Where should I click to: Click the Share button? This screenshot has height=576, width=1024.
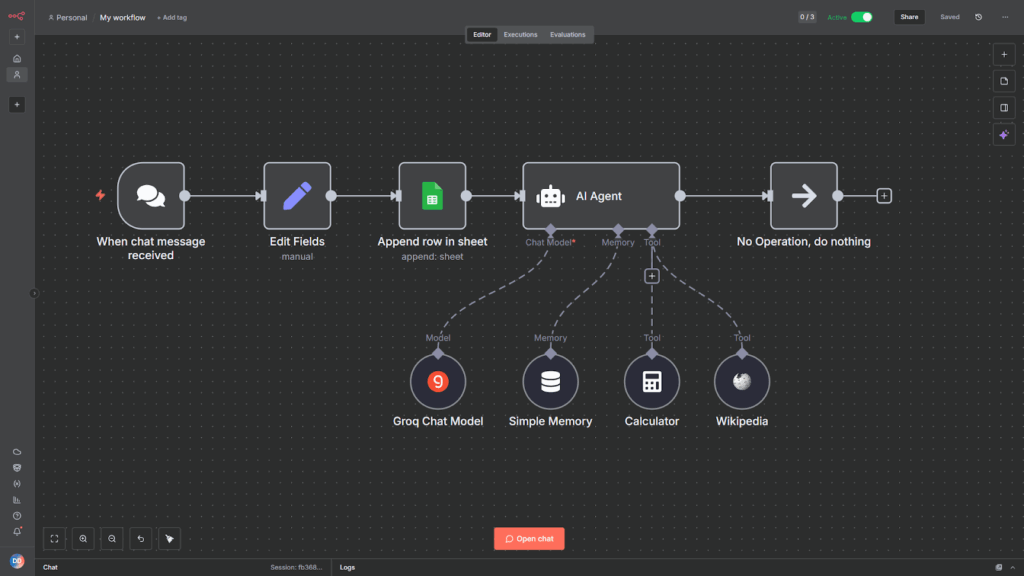coord(908,17)
